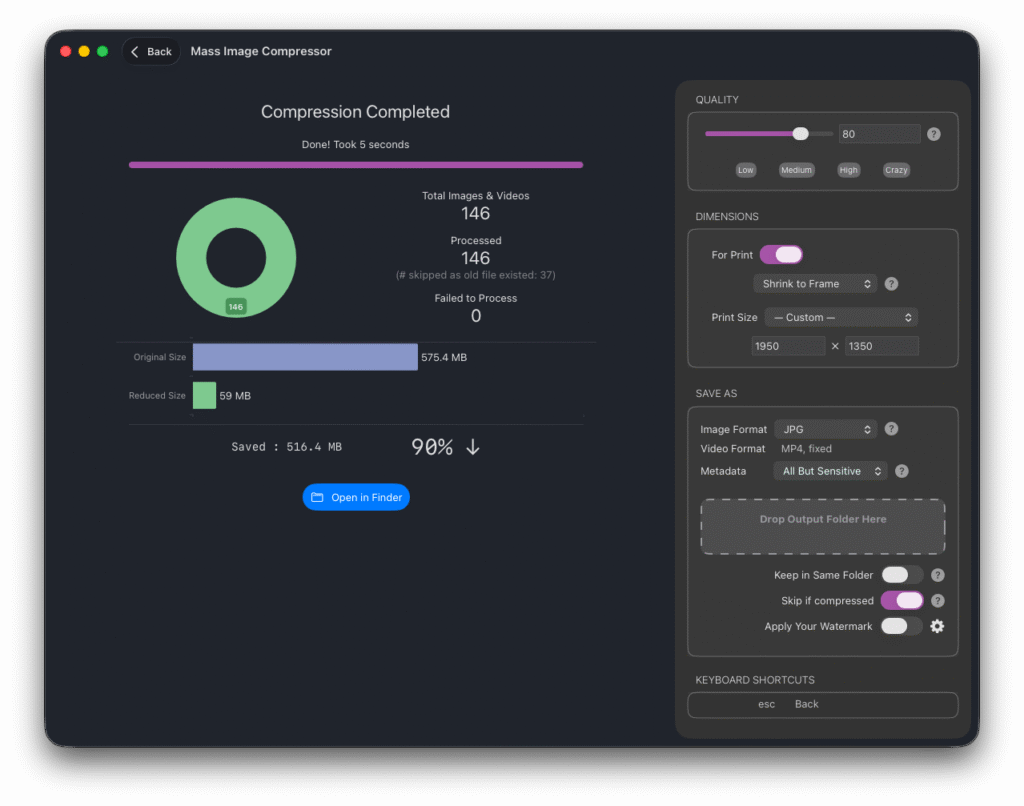Click help icon for Skip if compressed
This screenshot has height=806, width=1024.
click(938, 601)
